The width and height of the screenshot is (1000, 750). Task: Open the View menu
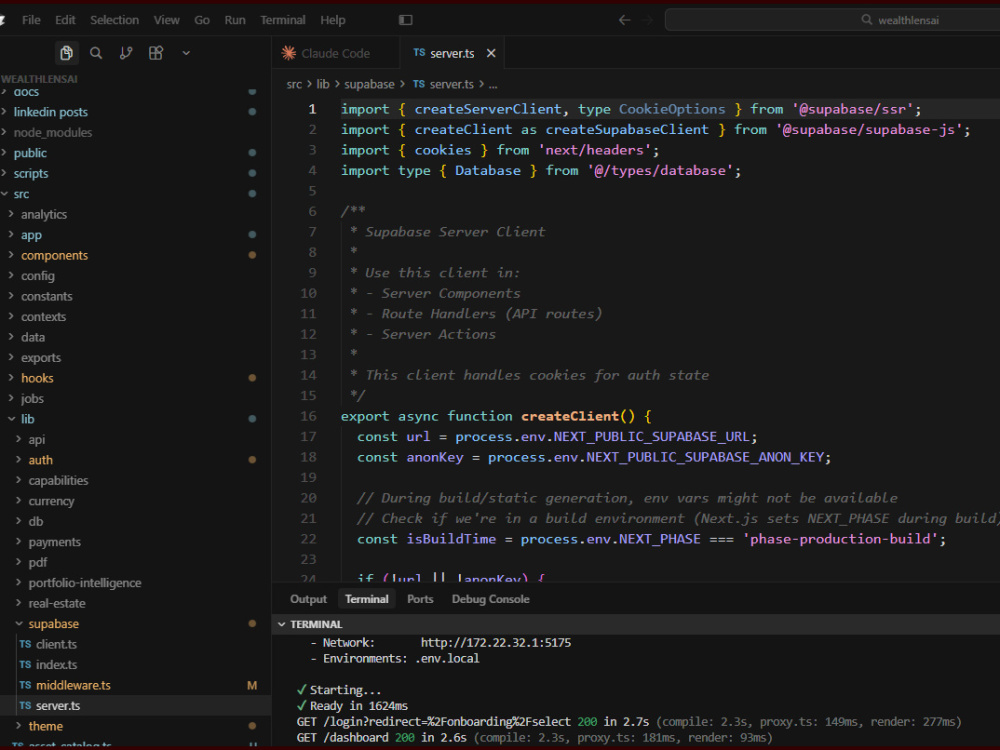[166, 20]
